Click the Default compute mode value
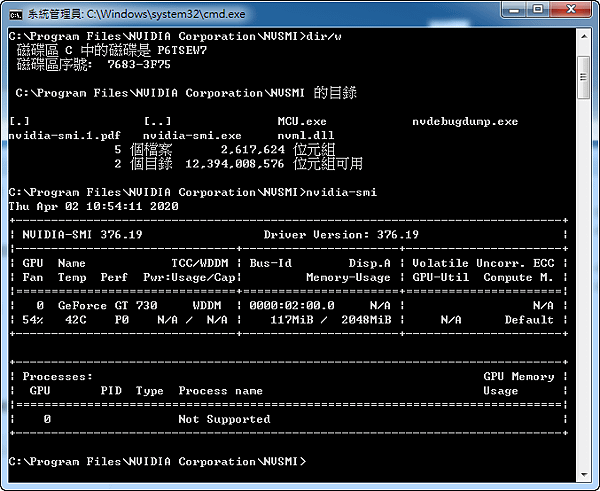This screenshot has width=600, height=491. click(x=529, y=320)
